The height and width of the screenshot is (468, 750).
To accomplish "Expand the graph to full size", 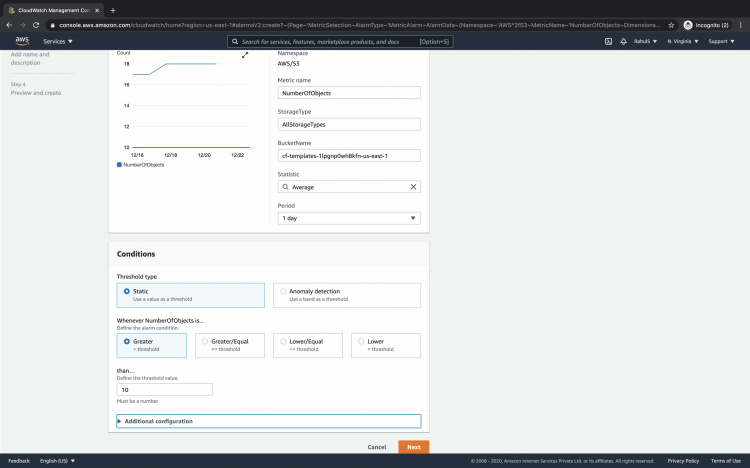I will pyautogui.click(x=245, y=55).
